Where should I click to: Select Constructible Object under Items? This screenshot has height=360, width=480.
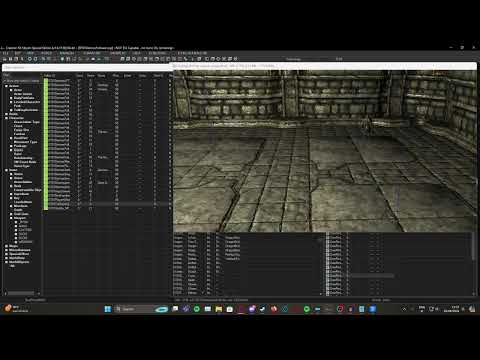coord(28,190)
